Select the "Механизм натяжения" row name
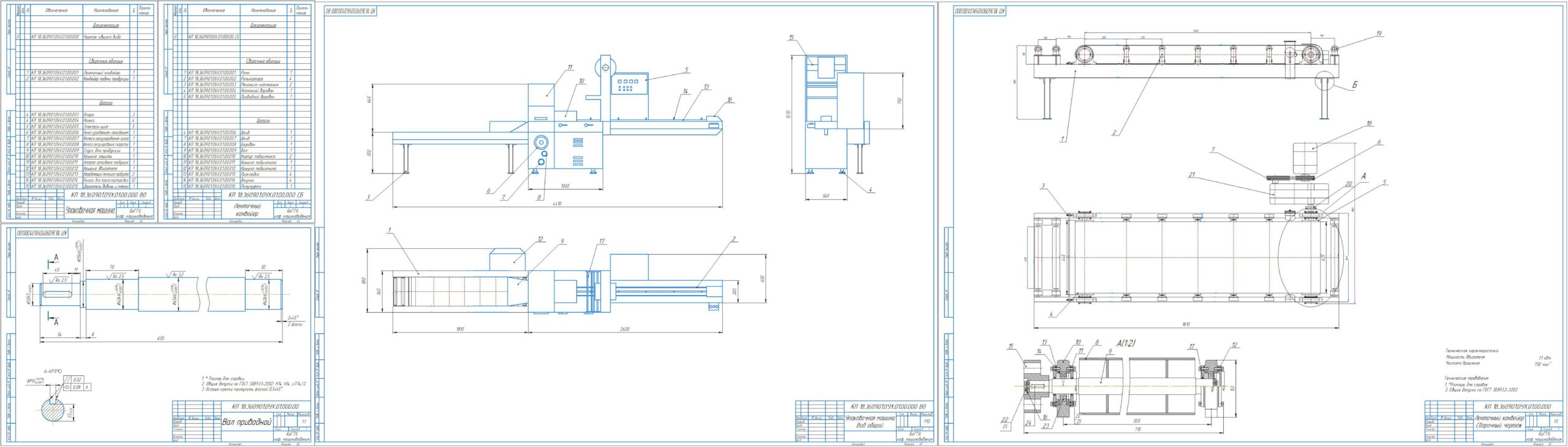 (258, 85)
